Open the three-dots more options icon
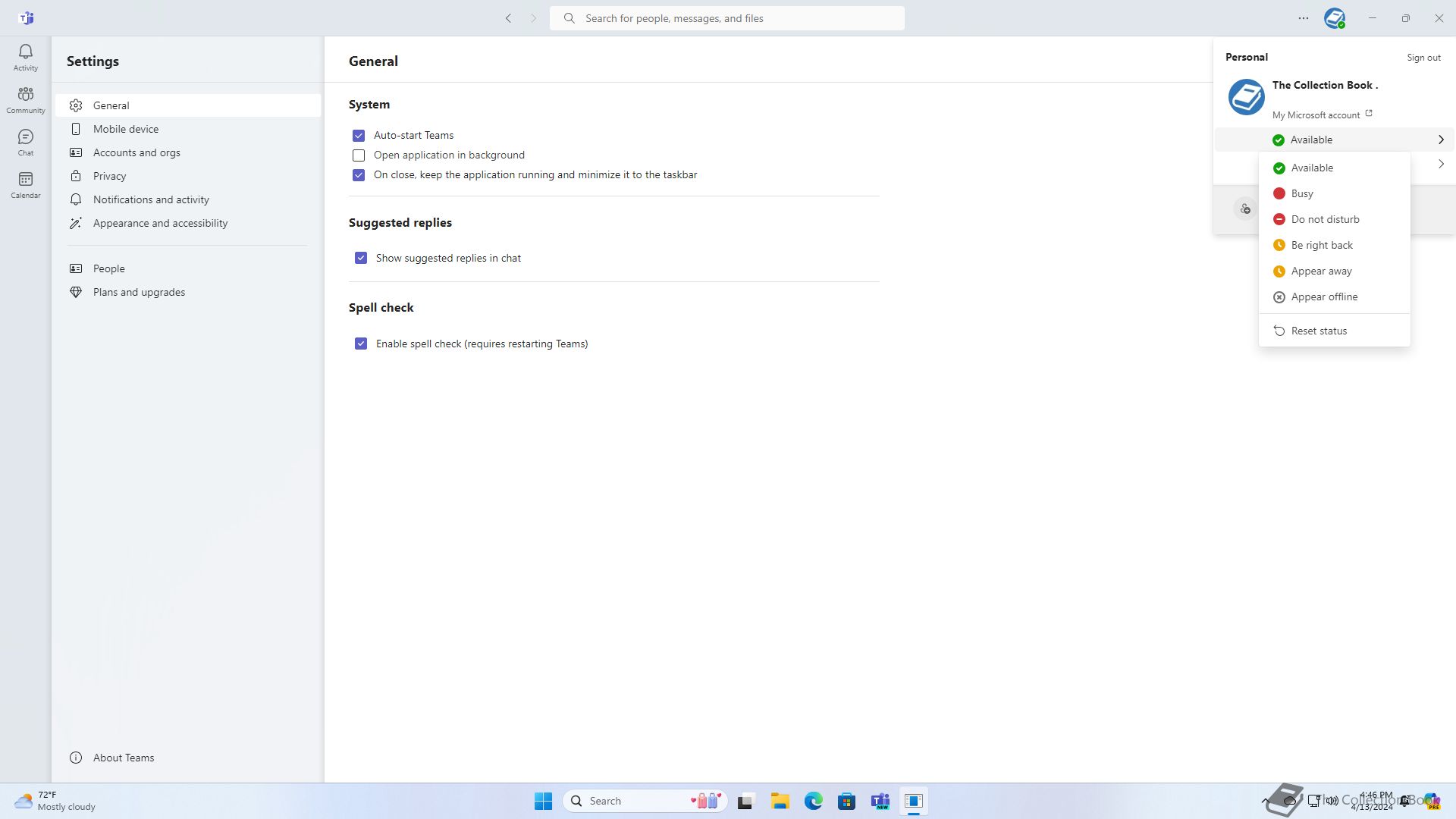 1303,18
